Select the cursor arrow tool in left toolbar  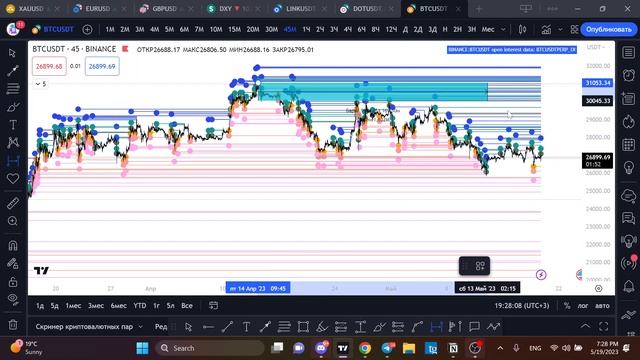12,53
